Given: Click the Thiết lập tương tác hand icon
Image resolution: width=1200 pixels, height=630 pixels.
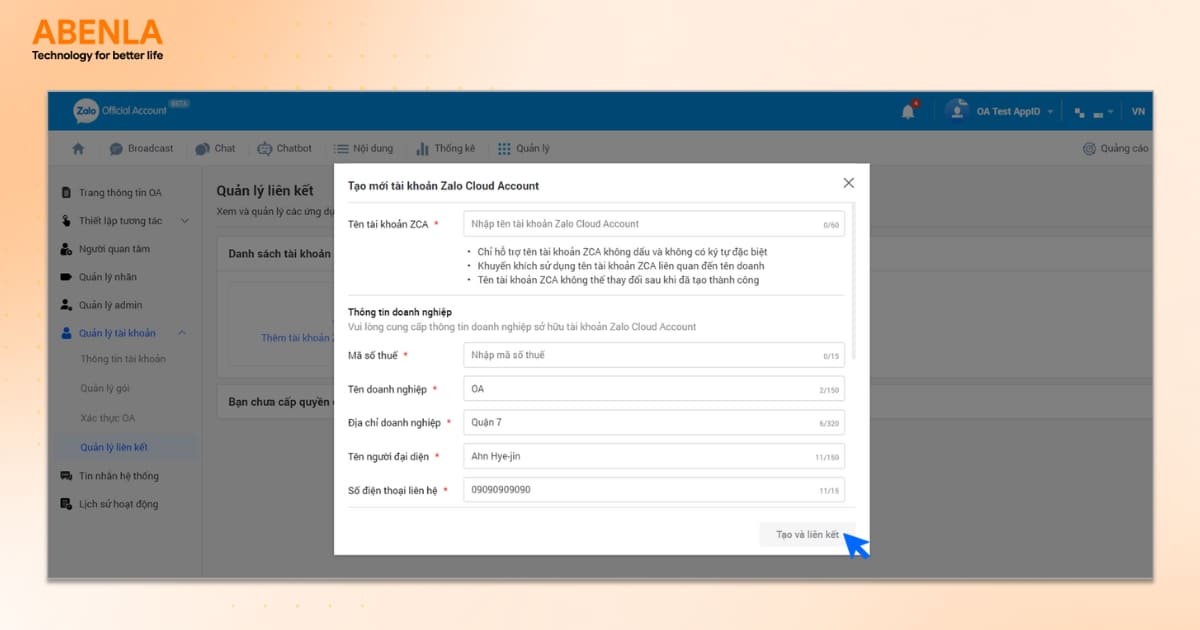Looking at the screenshot, I should 66,221.
